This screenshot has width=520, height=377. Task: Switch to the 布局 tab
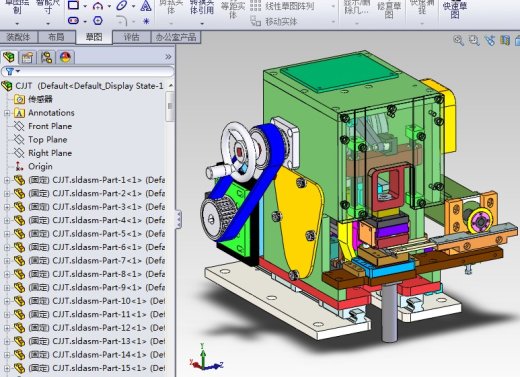[56, 37]
